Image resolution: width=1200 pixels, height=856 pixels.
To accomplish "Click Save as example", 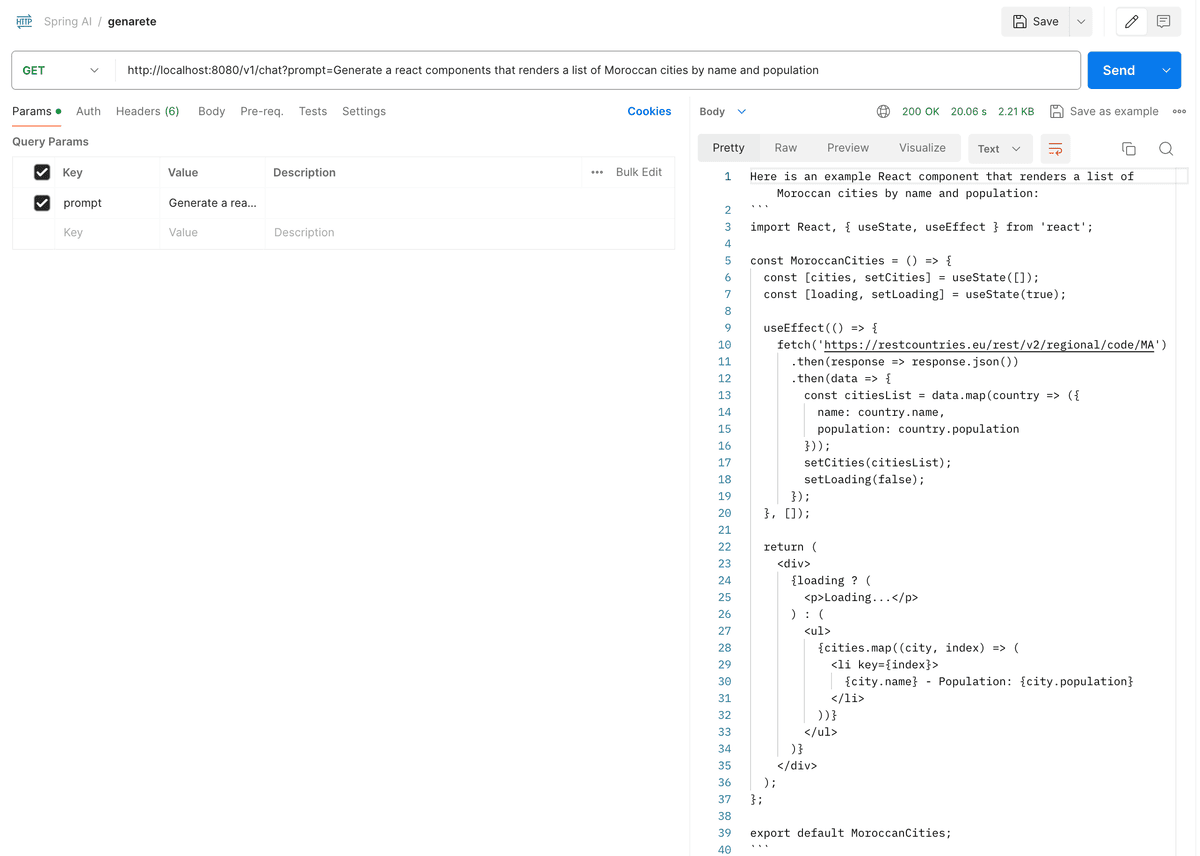I will pos(1104,112).
